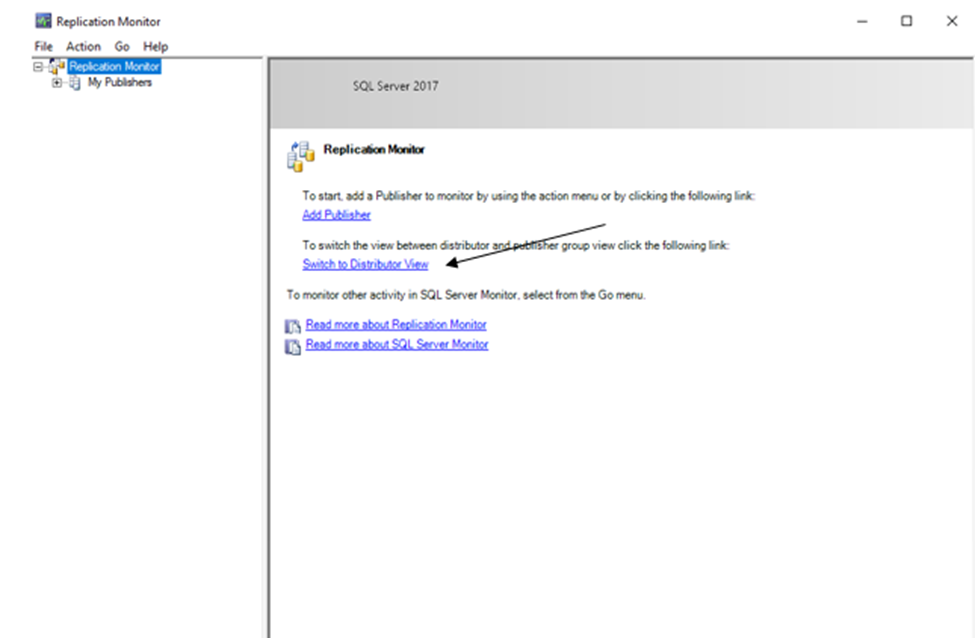
Task: Expand the My Publishers tree node
Action: (57, 83)
